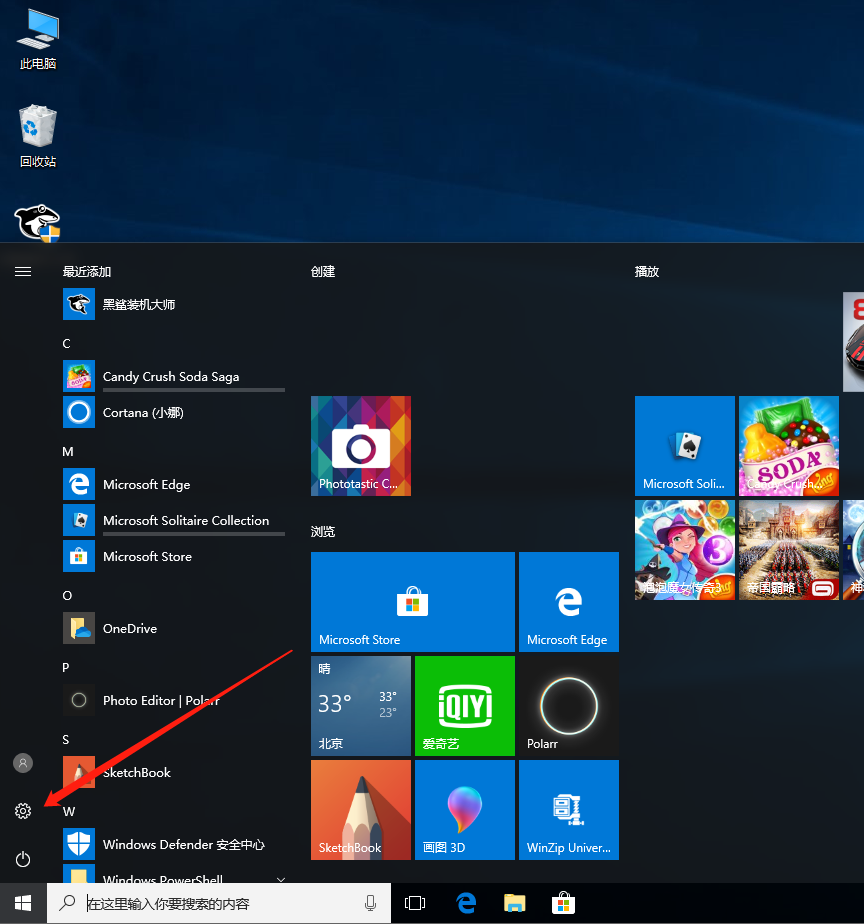Jump to letter W in app list
This screenshot has height=924, width=864.
[x=69, y=811]
